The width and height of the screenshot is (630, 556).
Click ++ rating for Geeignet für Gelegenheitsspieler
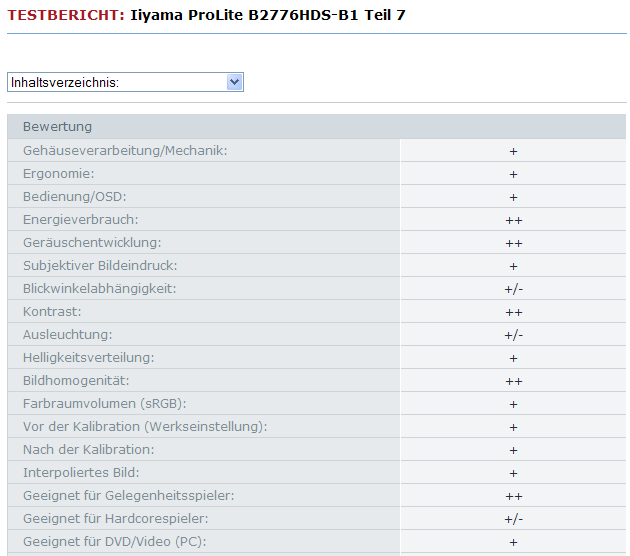point(513,496)
